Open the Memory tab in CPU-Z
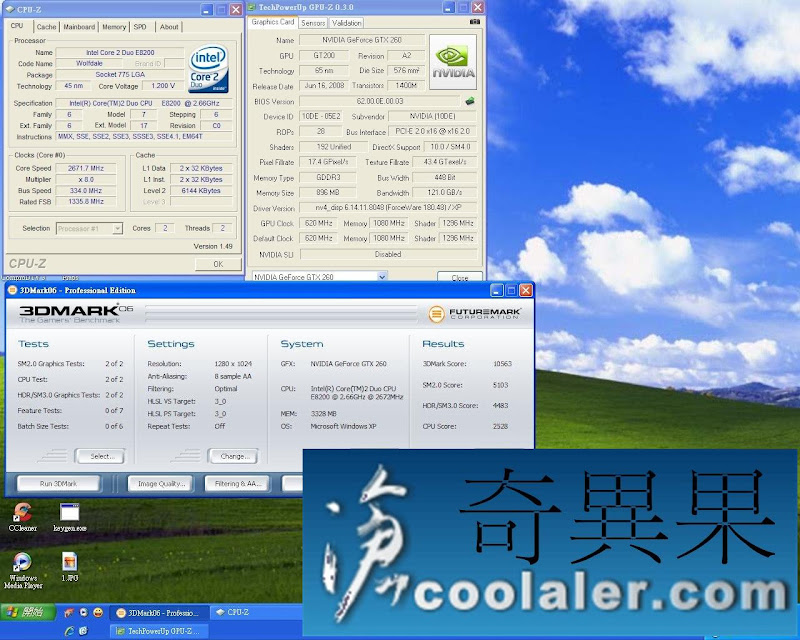The width and height of the screenshot is (800, 640). point(114,27)
